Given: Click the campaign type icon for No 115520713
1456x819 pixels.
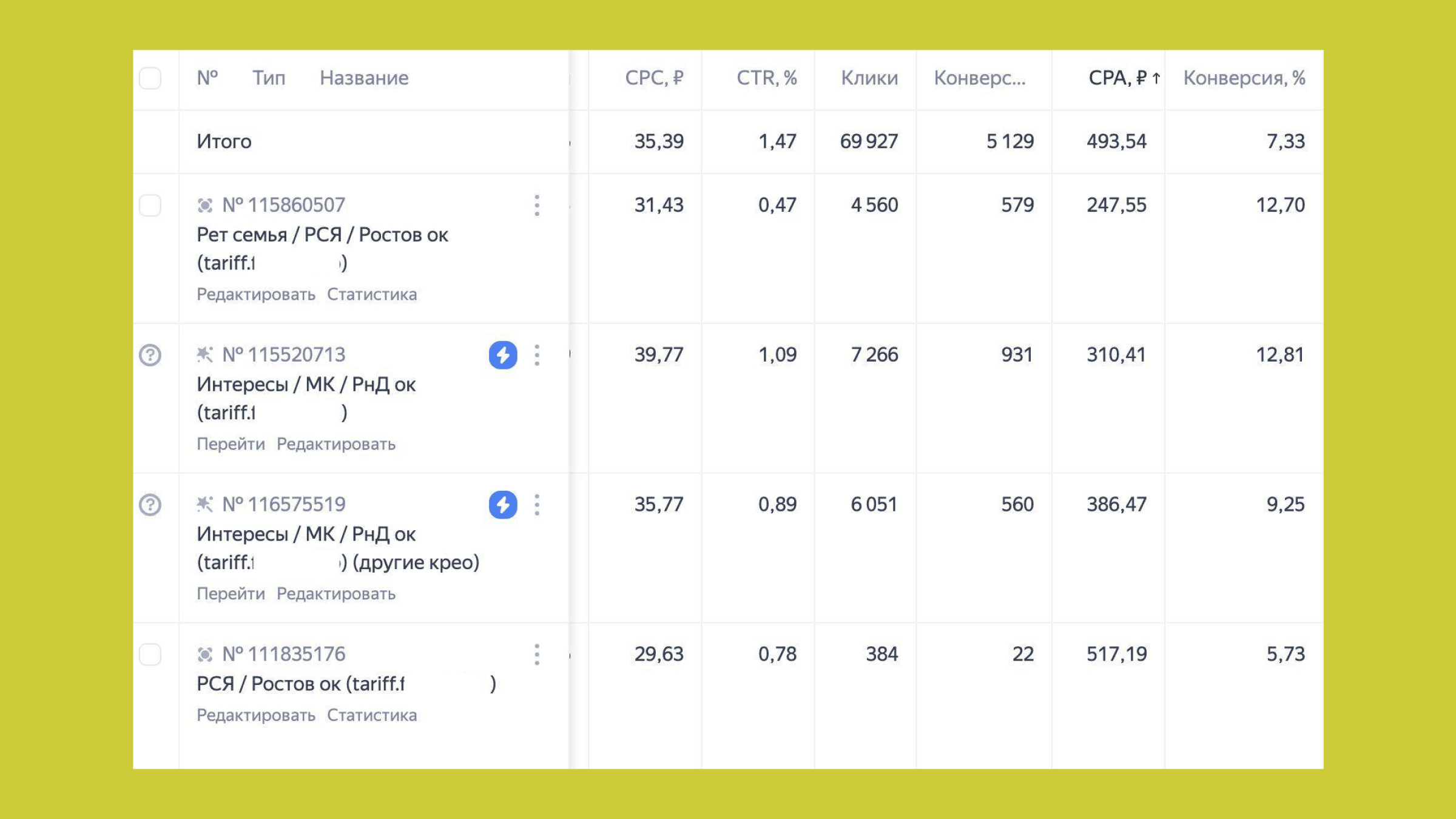Looking at the screenshot, I should (205, 354).
